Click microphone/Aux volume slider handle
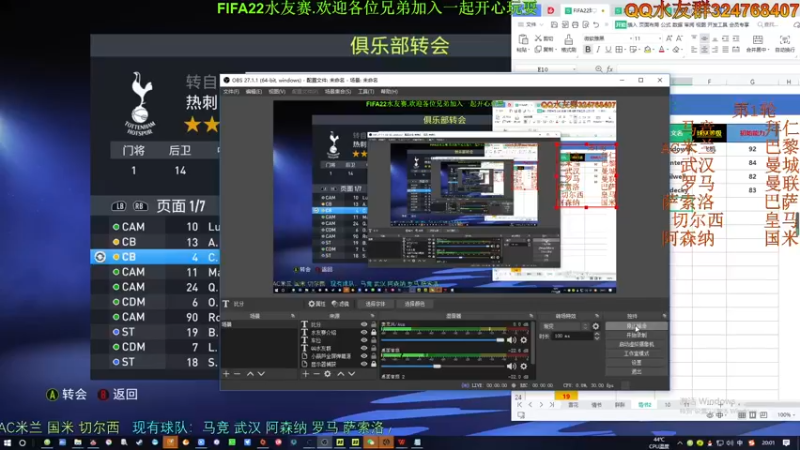The height and width of the screenshot is (450, 800). click(x=500, y=340)
